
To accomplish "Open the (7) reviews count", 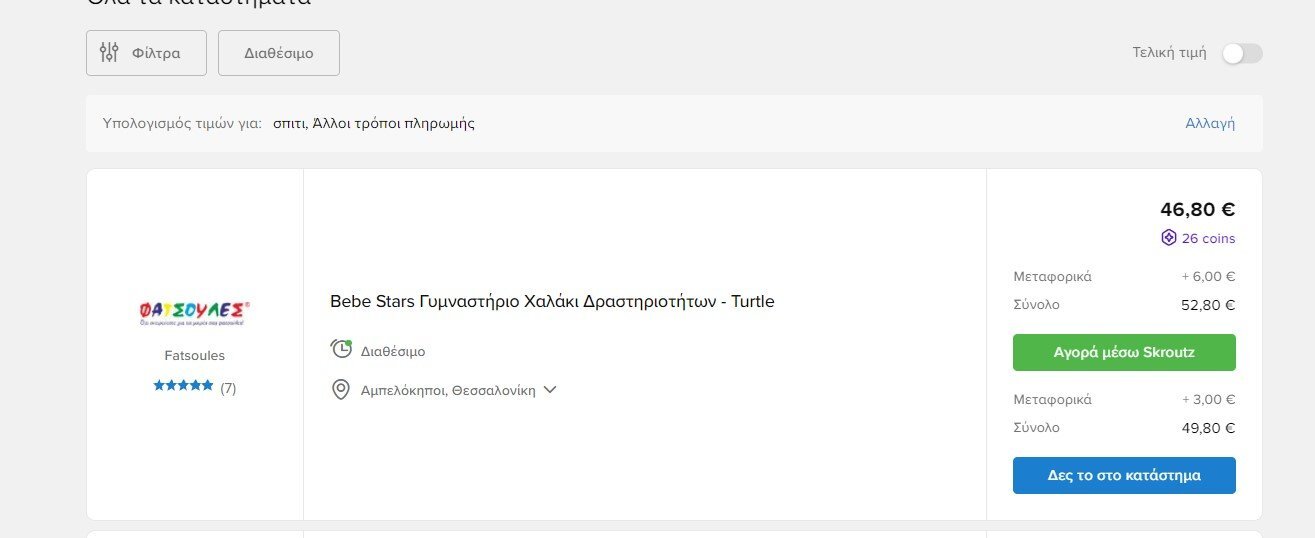I will tap(228, 388).
